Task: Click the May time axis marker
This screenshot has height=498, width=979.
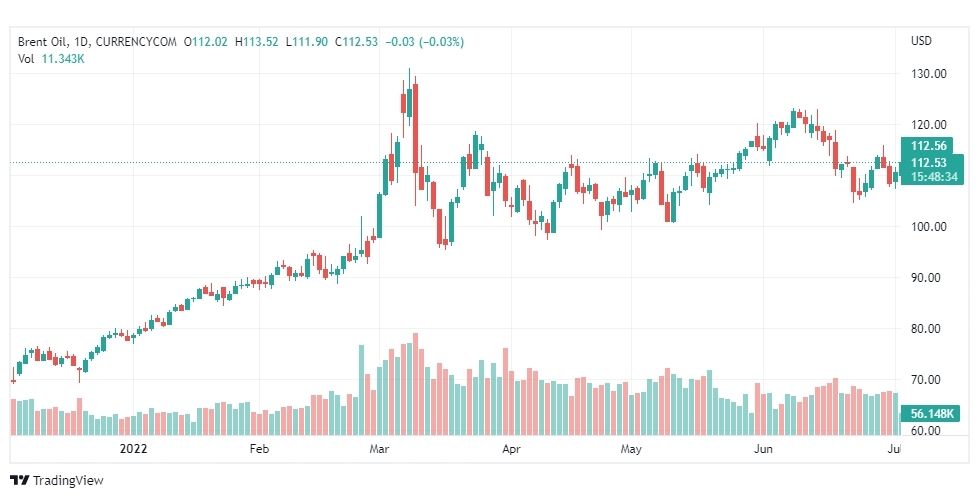Action: point(630,450)
